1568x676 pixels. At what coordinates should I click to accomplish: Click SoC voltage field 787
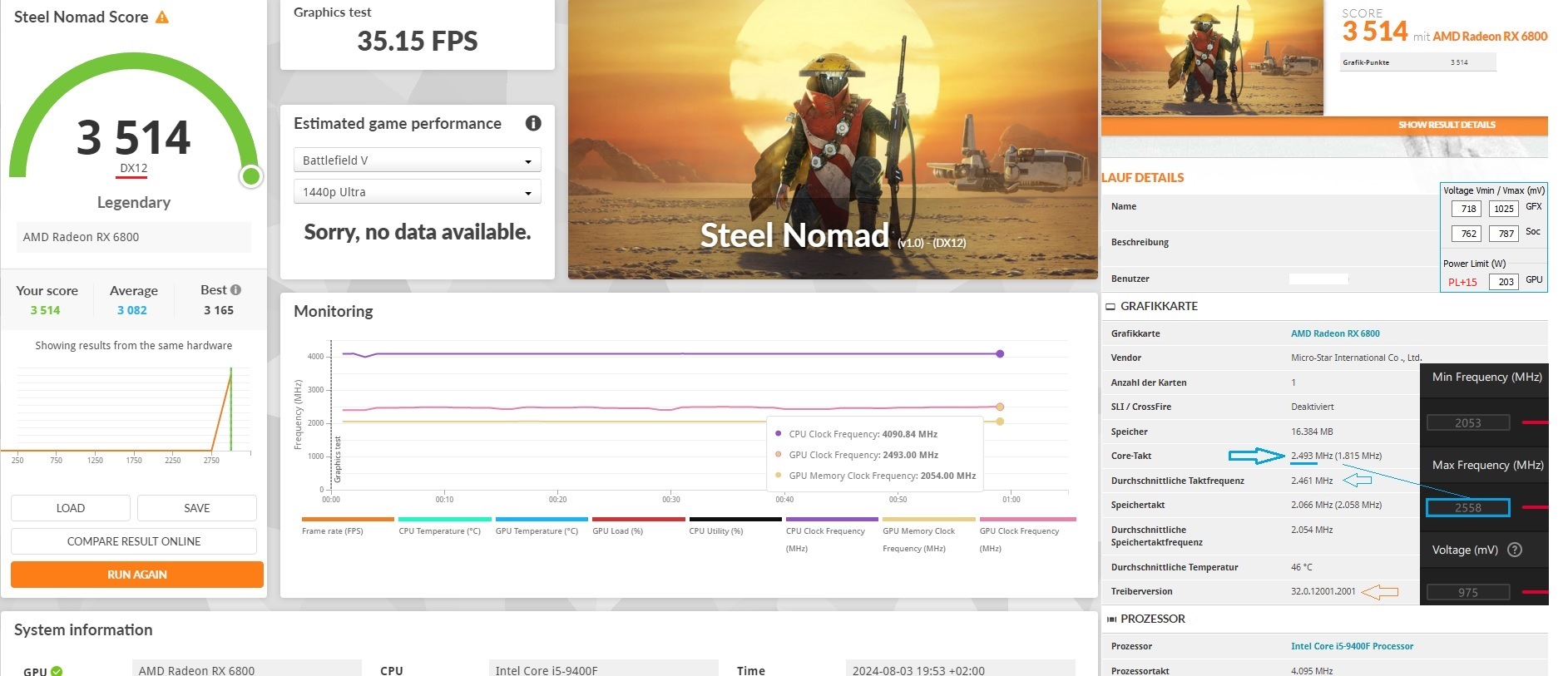pyautogui.click(x=1503, y=234)
